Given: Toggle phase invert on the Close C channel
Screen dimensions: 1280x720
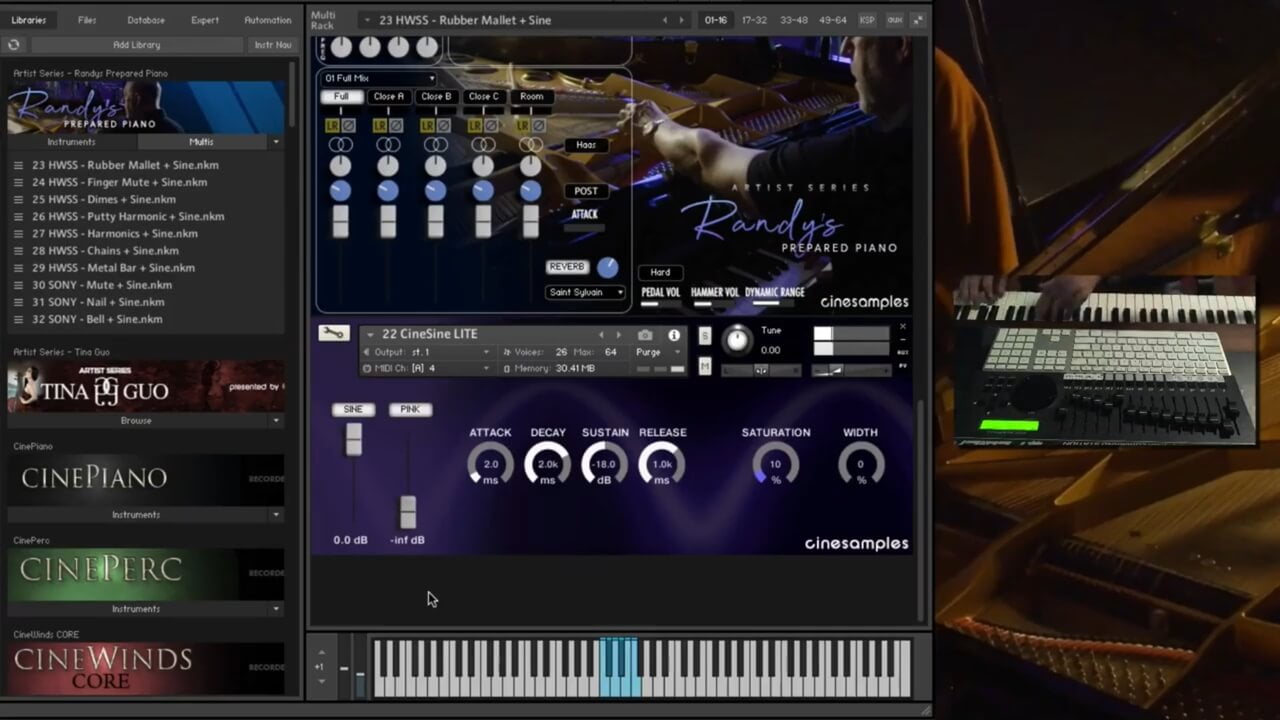Looking at the screenshot, I should (x=491, y=126).
